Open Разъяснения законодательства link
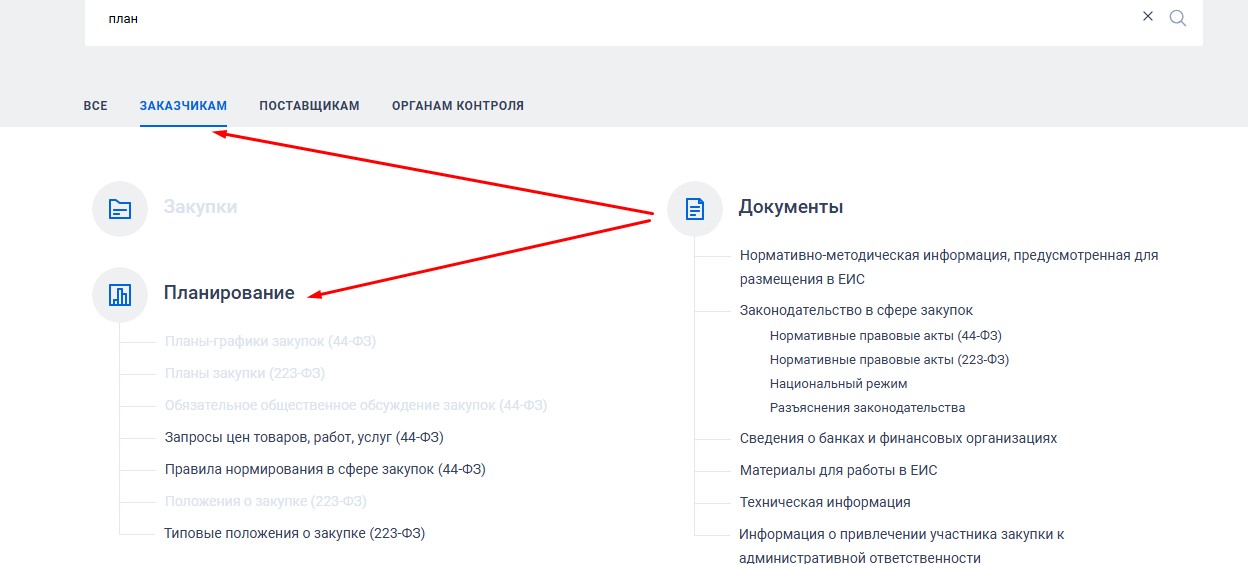The image size is (1248, 564). coord(867,408)
